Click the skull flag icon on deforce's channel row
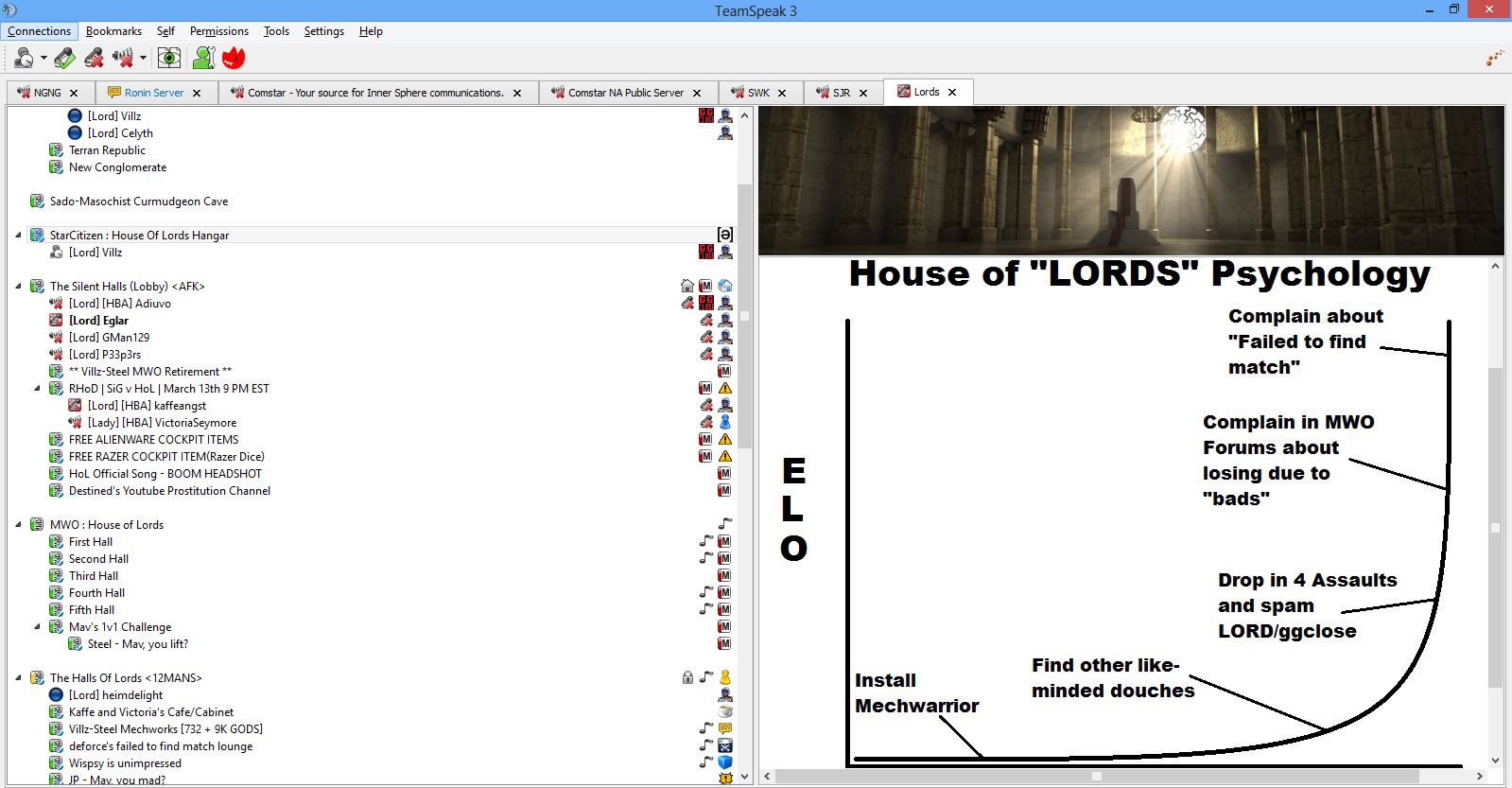 tap(725, 745)
